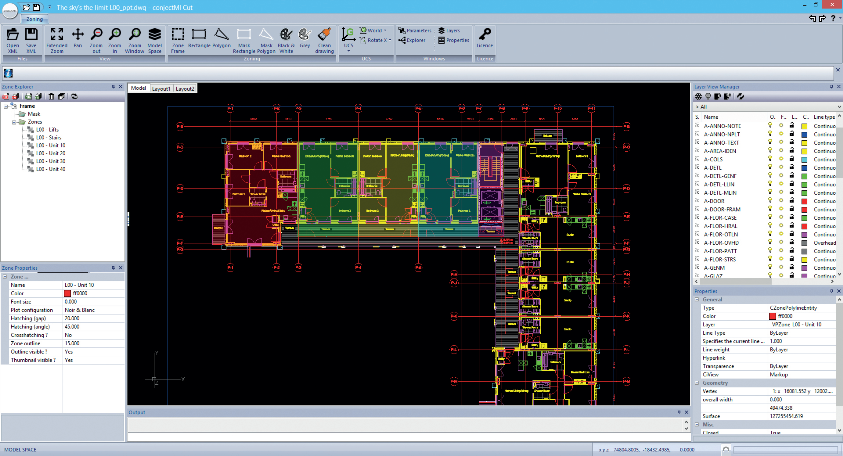Select zone L00 - Unit 10 in tree
Viewport: 843px width, 456px height.
51,145
